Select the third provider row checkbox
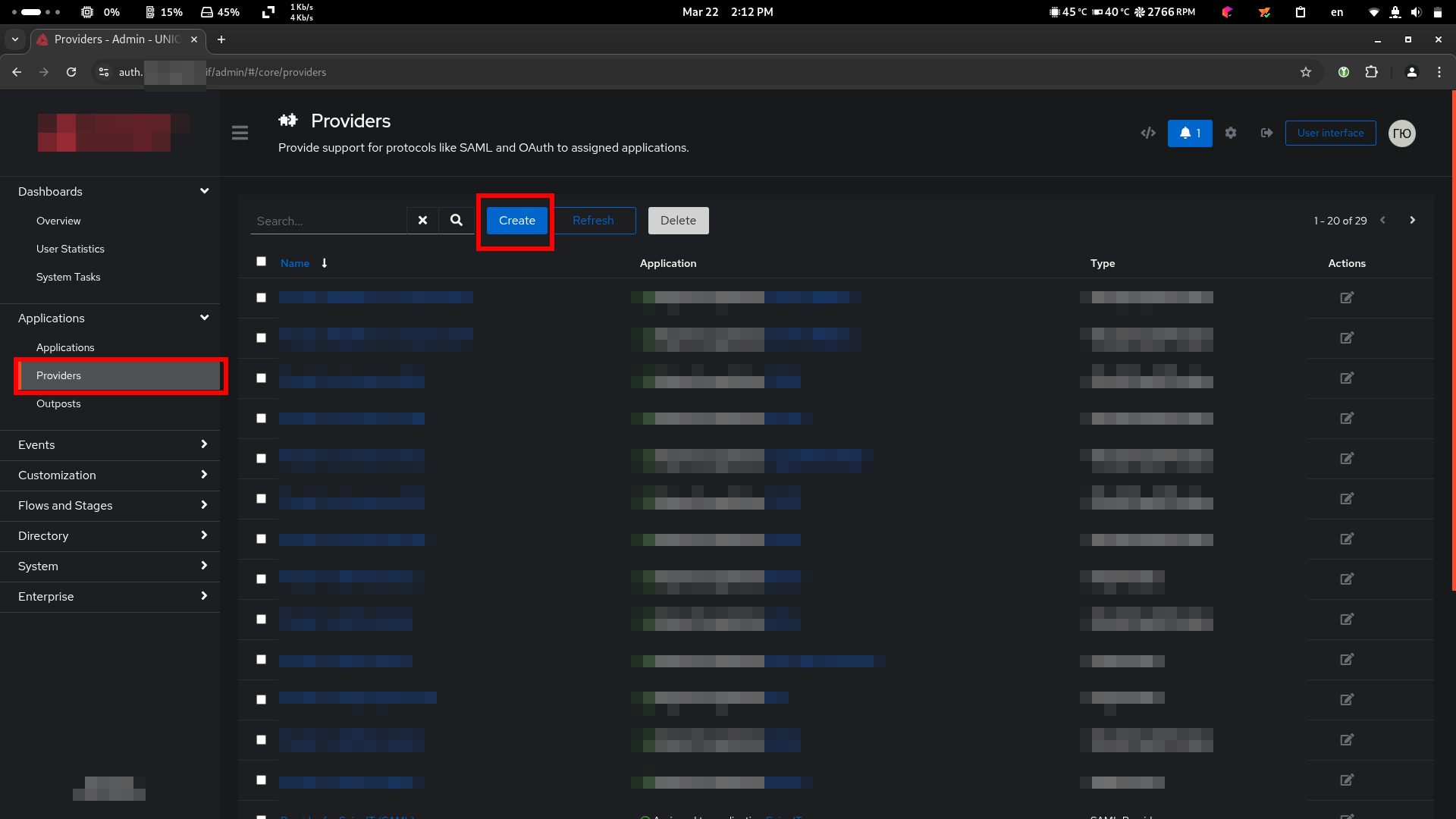 pos(261,378)
